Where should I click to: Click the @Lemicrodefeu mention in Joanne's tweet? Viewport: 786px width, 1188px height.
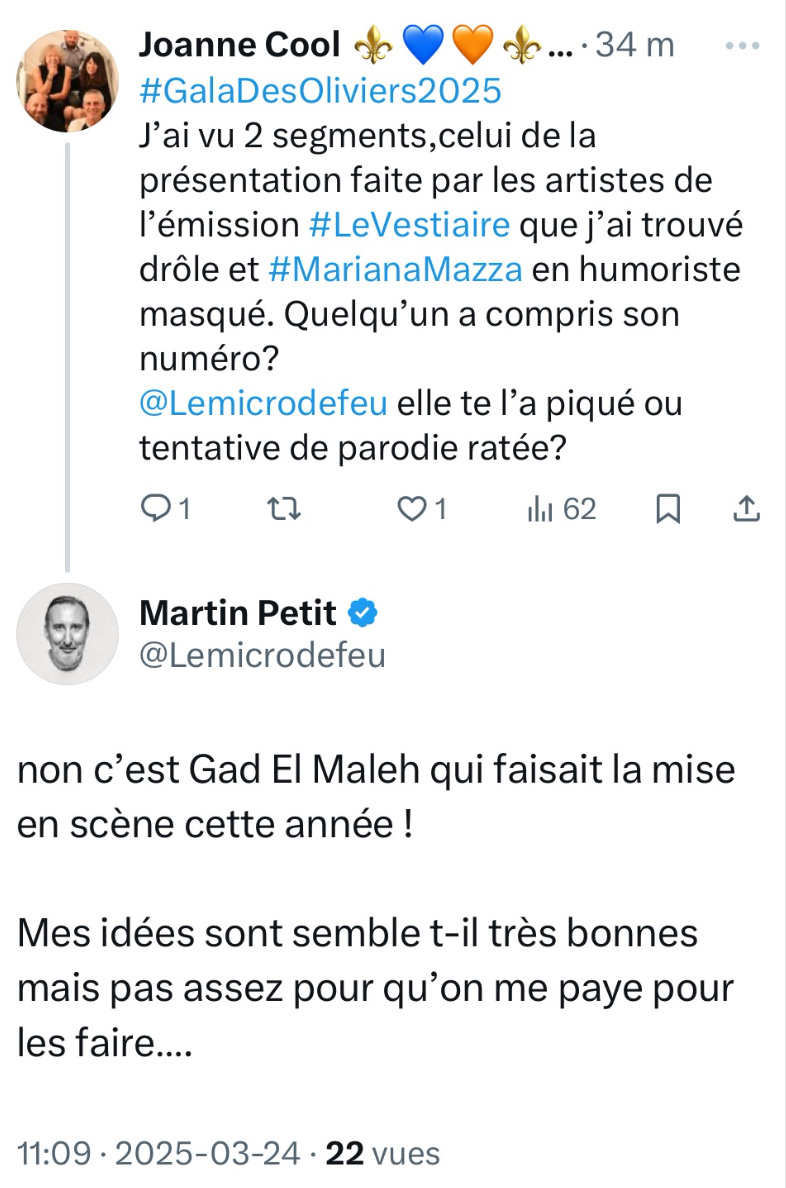click(x=263, y=403)
